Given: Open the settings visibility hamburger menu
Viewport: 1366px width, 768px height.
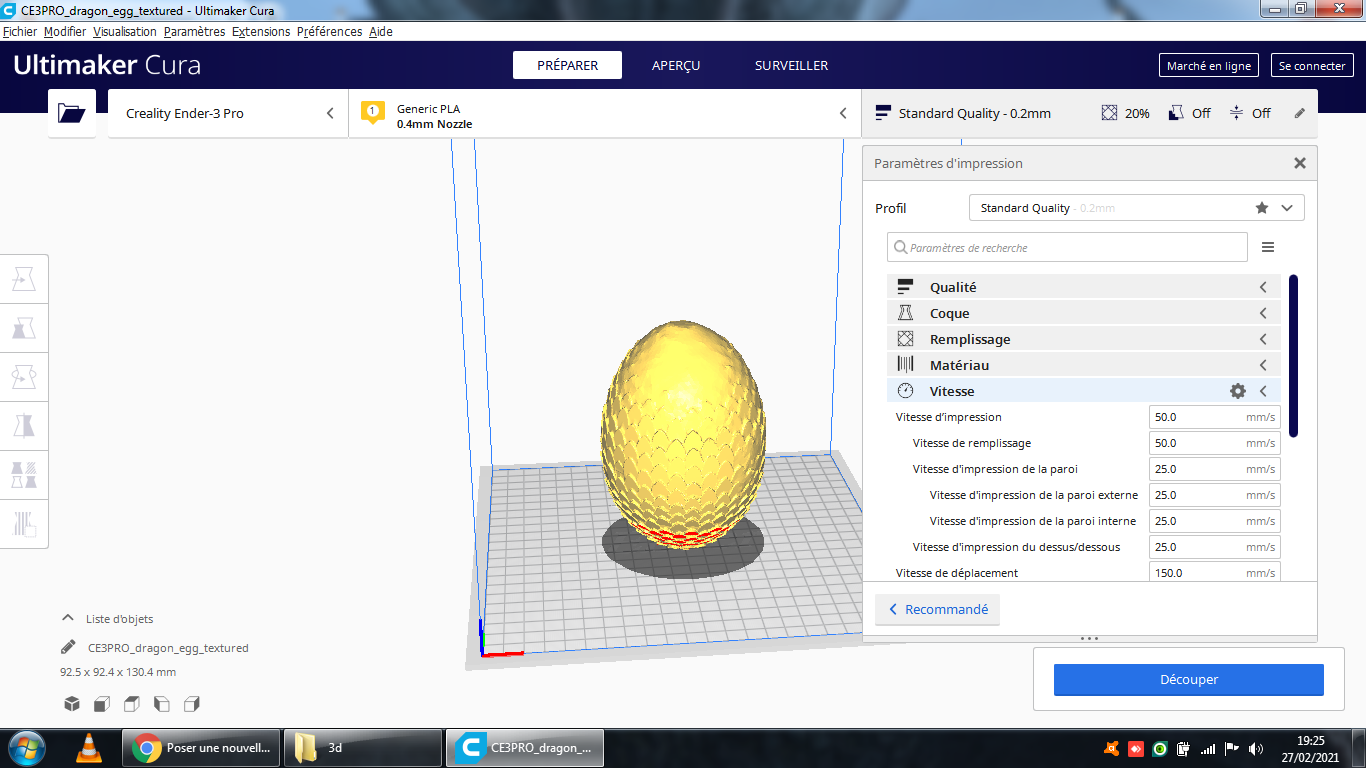Looking at the screenshot, I should (1268, 247).
